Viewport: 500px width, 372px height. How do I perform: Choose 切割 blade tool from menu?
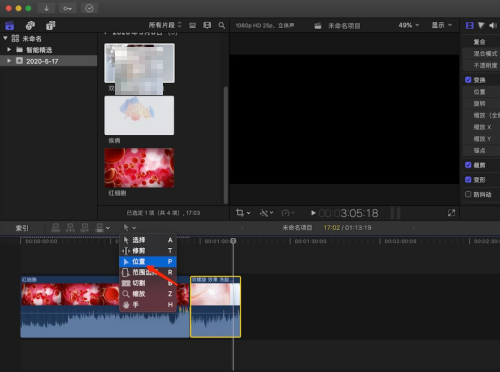coord(148,283)
